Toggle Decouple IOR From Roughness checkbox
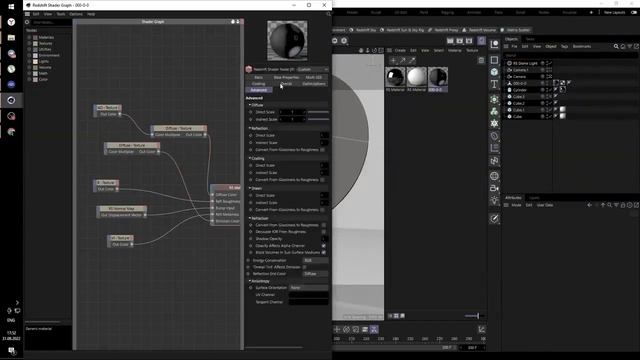This screenshot has width=640, height=360. tap(324, 231)
